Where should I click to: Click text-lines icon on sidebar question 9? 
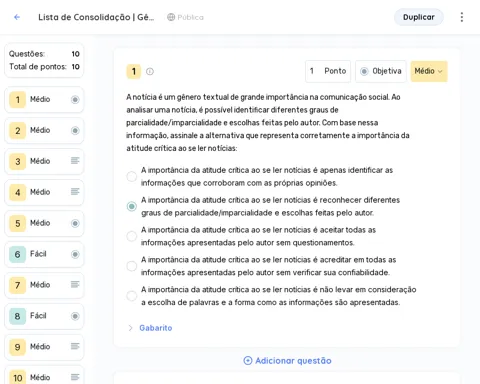[75, 346]
